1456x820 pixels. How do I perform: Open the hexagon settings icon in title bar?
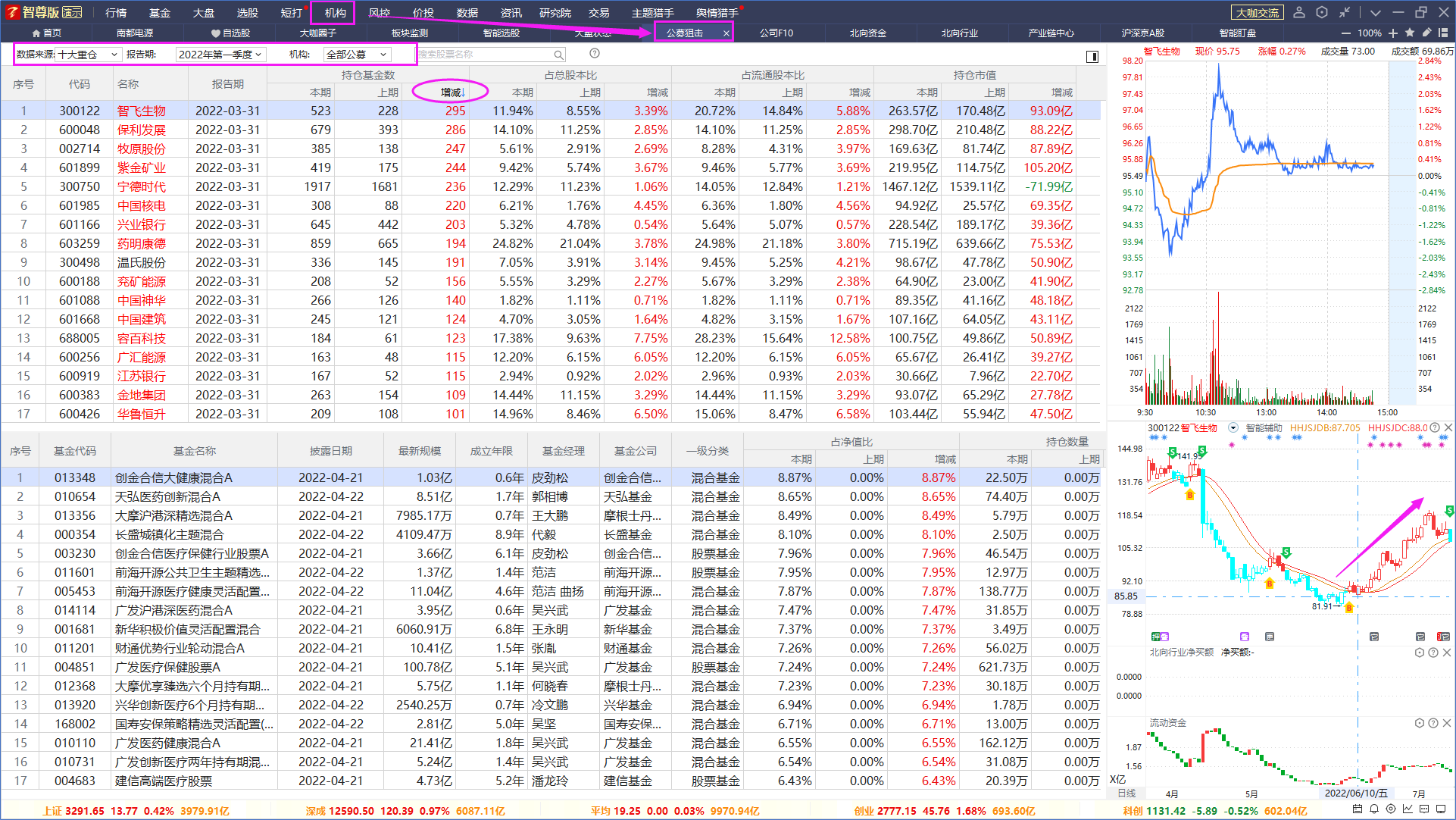point(1322,12)
